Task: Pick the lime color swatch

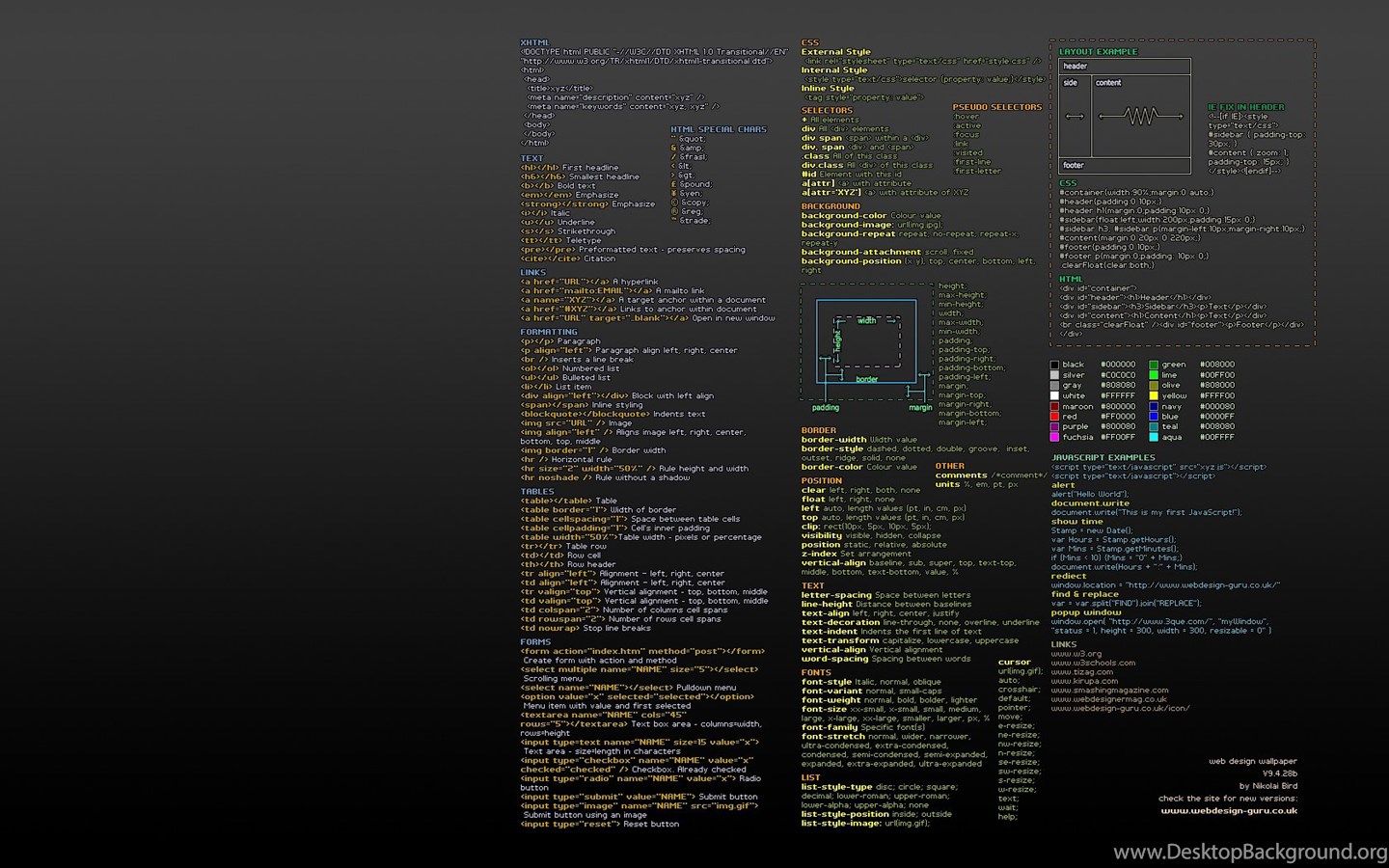Action: point(1154,375)
